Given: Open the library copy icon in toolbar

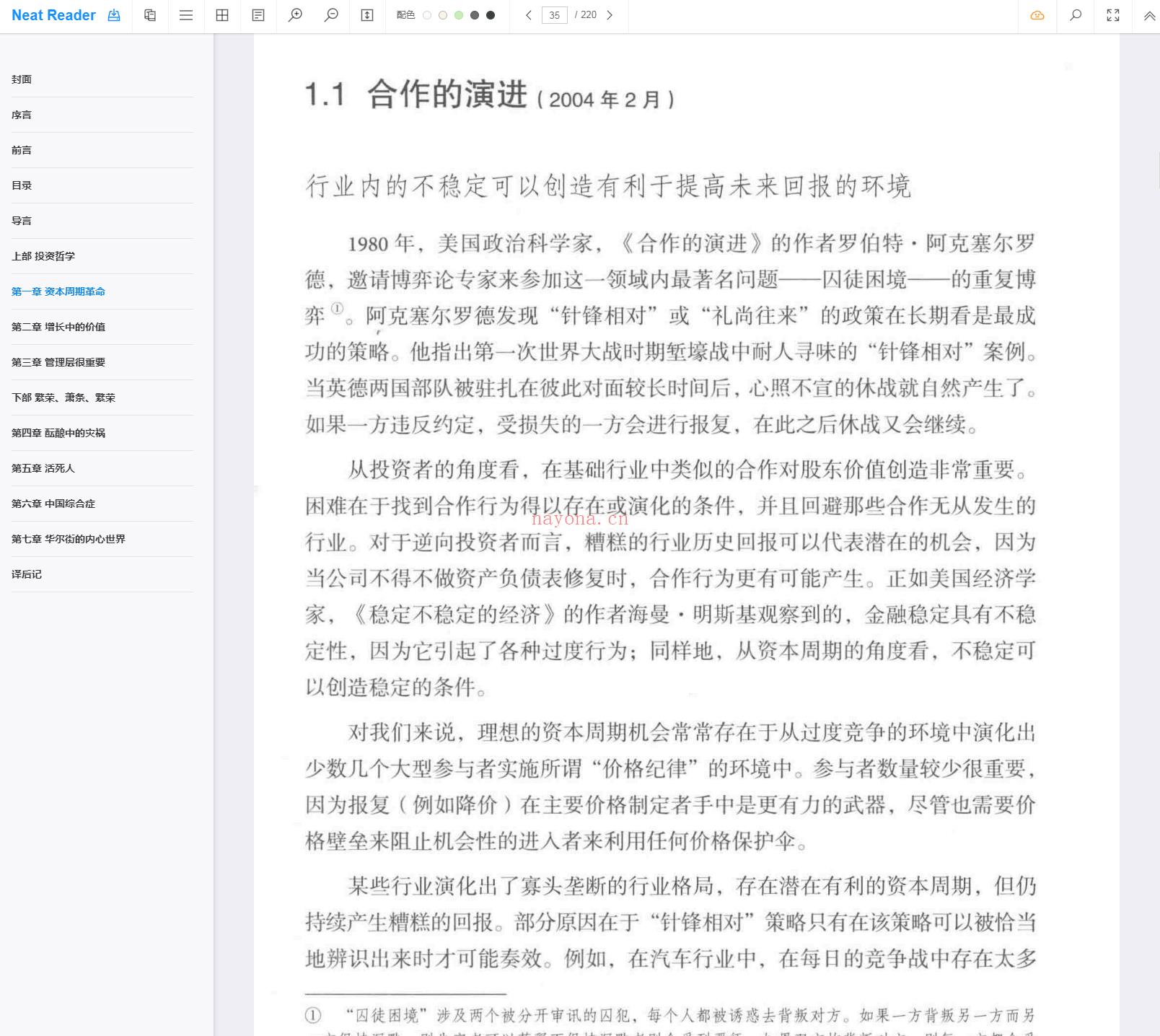Looking at the screenshot, I should click(150, 15).
